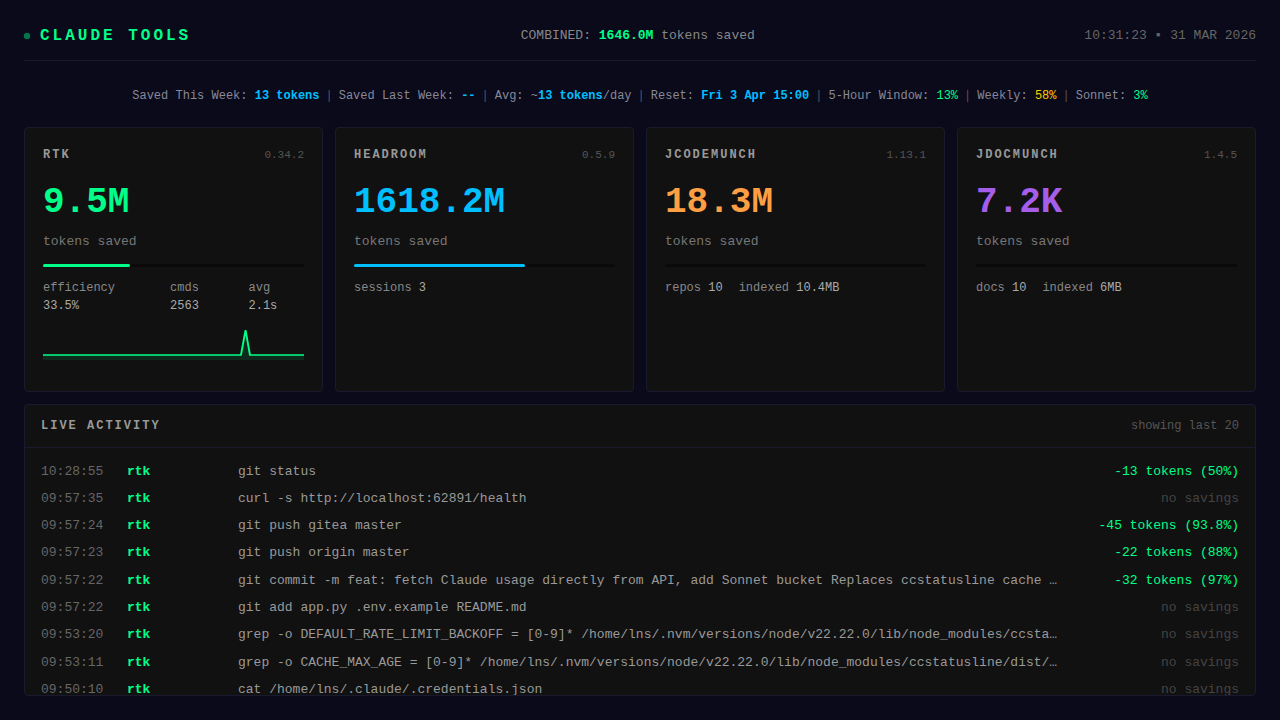Click the HEADROOM card heading
The width and height of the screenshot is (1280, 720).
point(390,155)
